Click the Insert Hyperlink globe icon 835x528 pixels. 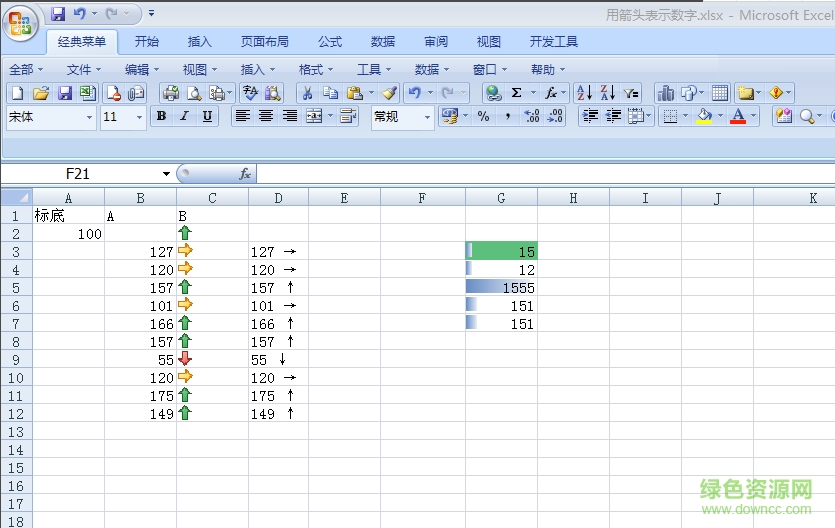492,93
